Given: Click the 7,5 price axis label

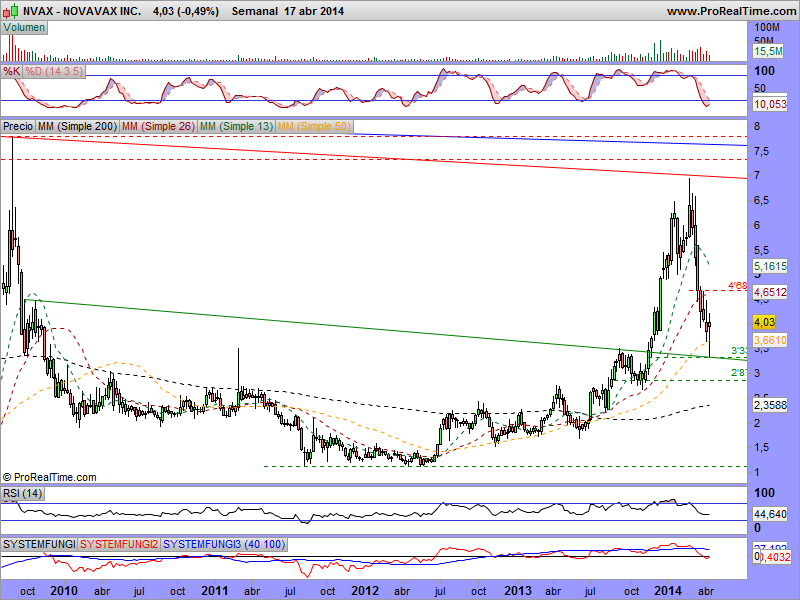Looking at the screenshot, I should (x=762, y=151).
